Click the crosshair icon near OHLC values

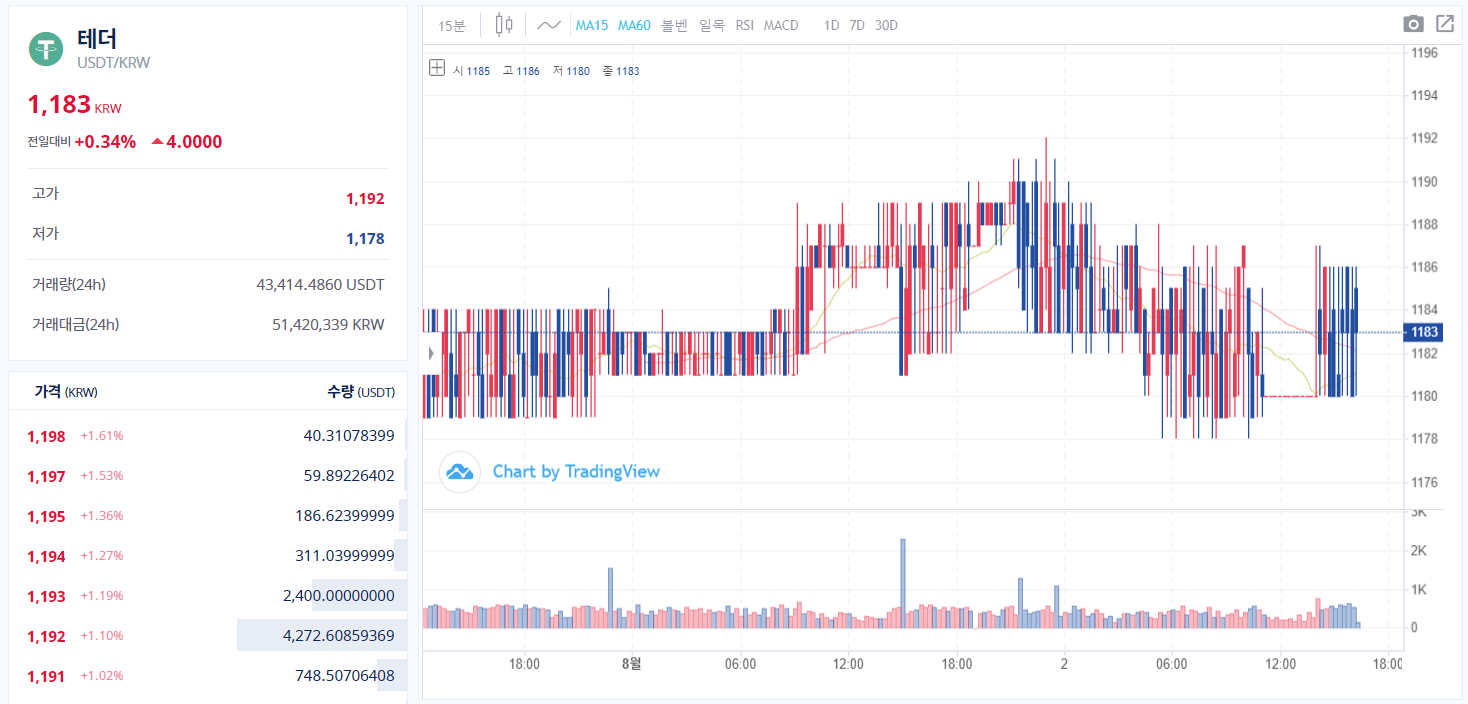pos(436,69)
